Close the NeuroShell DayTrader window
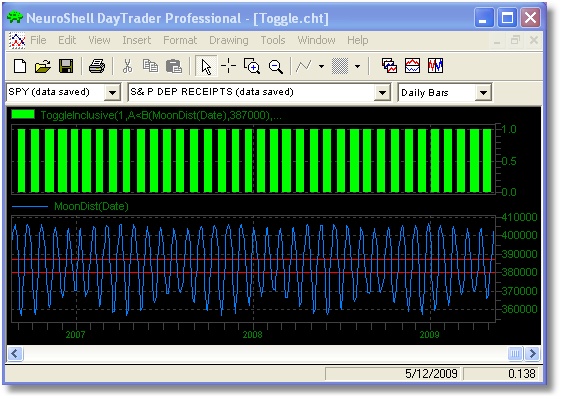Screen dimensions: 561x399 [x=530, y=18]
